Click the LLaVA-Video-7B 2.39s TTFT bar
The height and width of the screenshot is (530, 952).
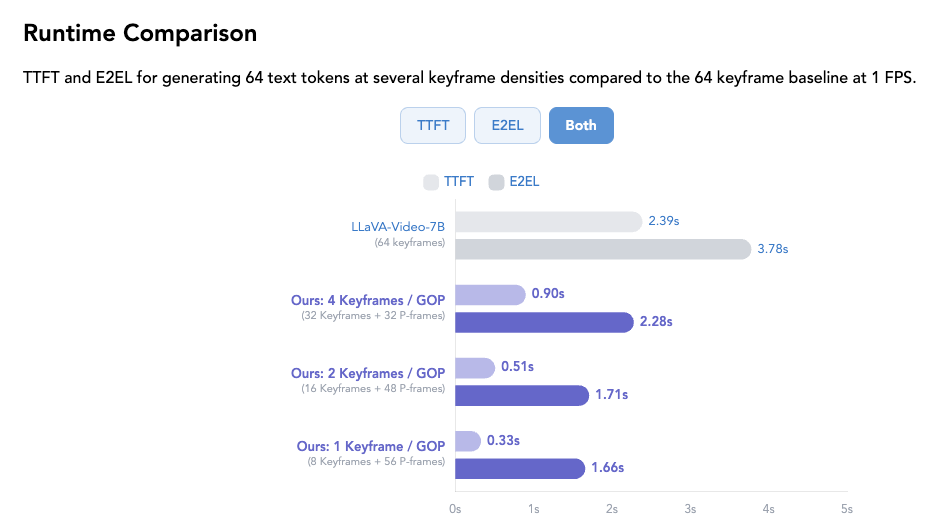548,222
